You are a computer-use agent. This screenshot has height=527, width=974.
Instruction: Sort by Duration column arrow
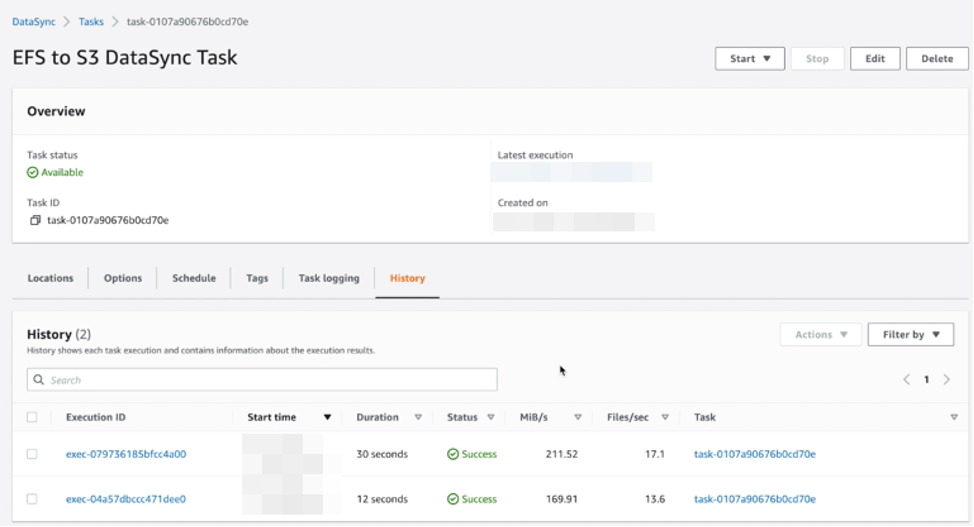click(x=418, y=417)
